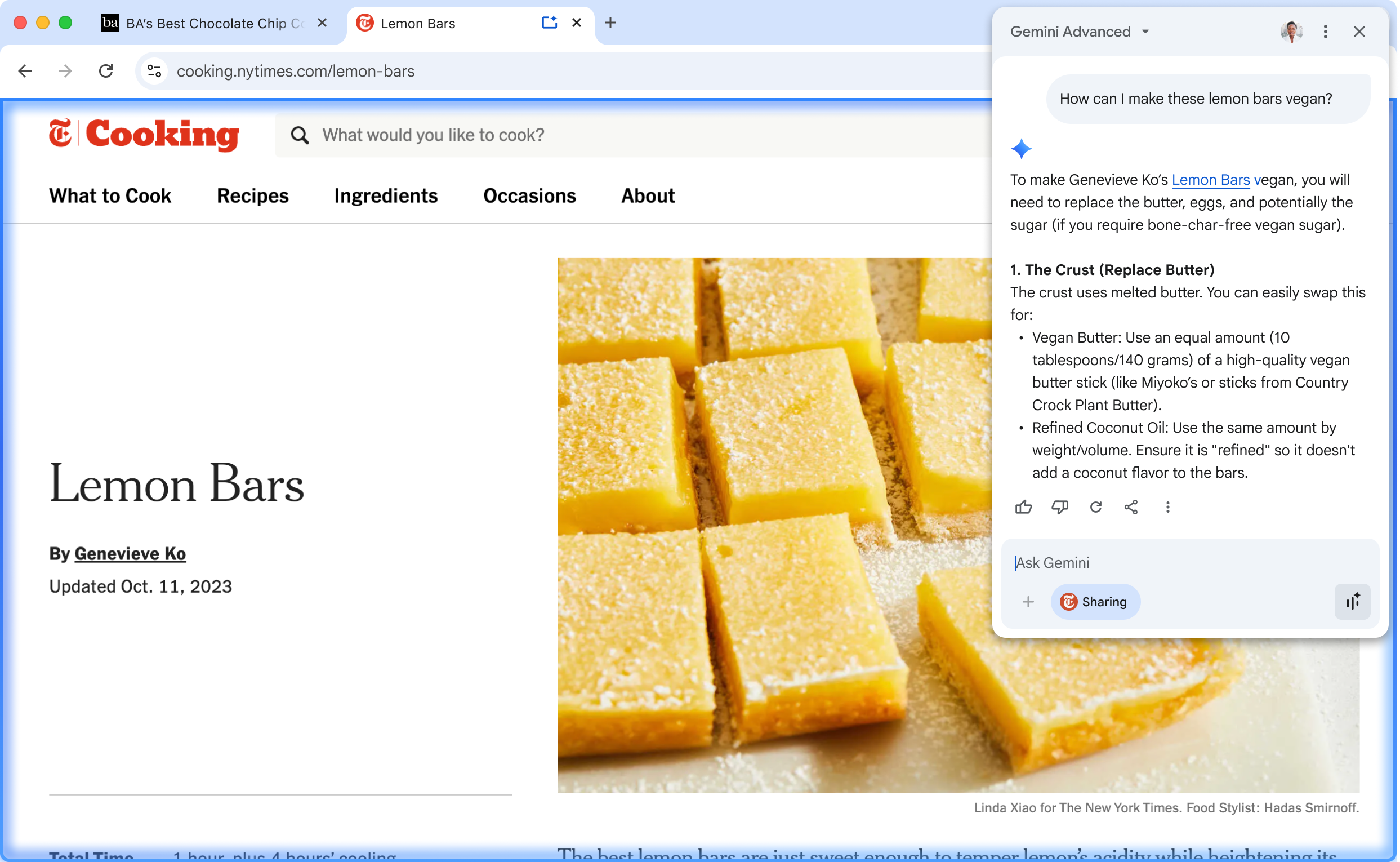Regenerate the Gemini response
The image size is (1400, 862).
tap(1095, 507)
